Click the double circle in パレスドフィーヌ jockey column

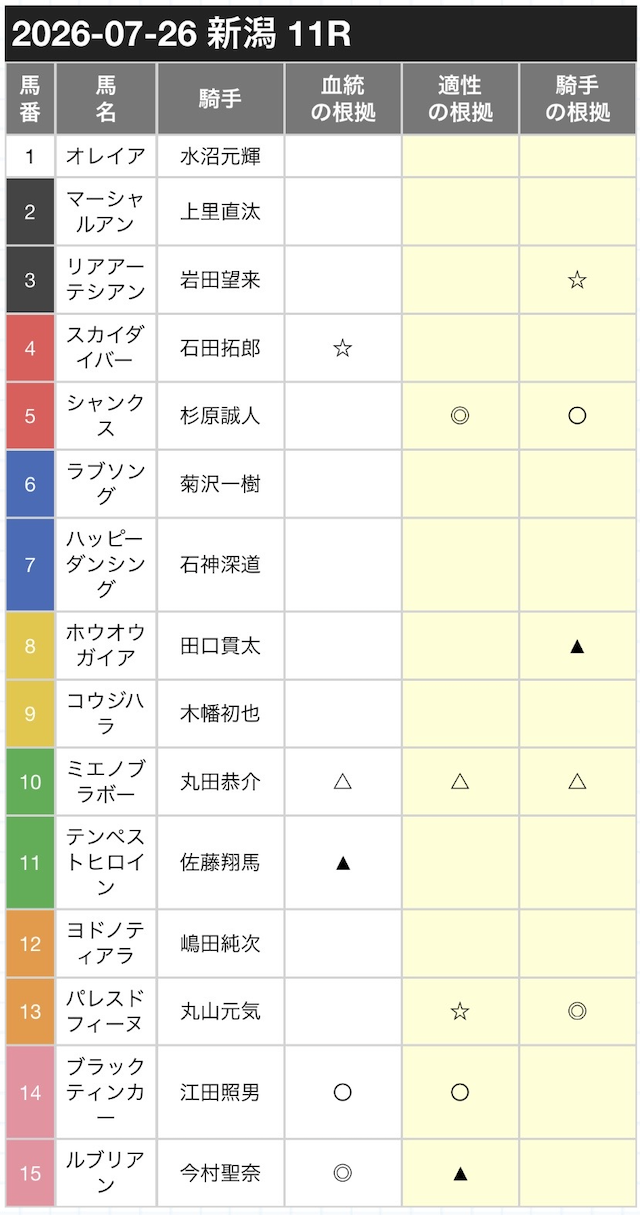click(577, 1011)
